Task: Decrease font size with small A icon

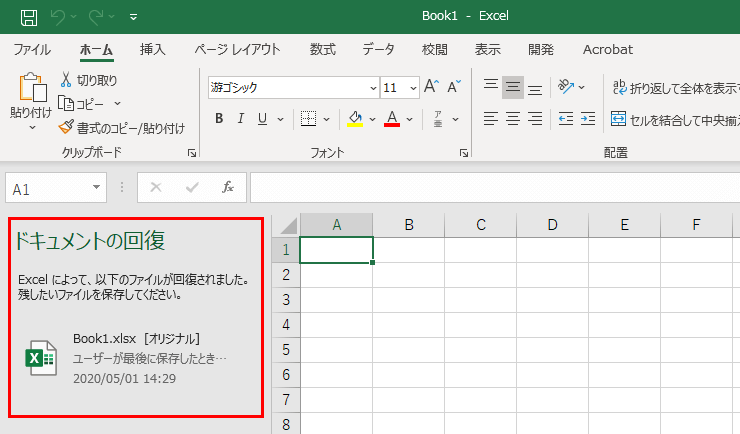Action: pos(454,86)
